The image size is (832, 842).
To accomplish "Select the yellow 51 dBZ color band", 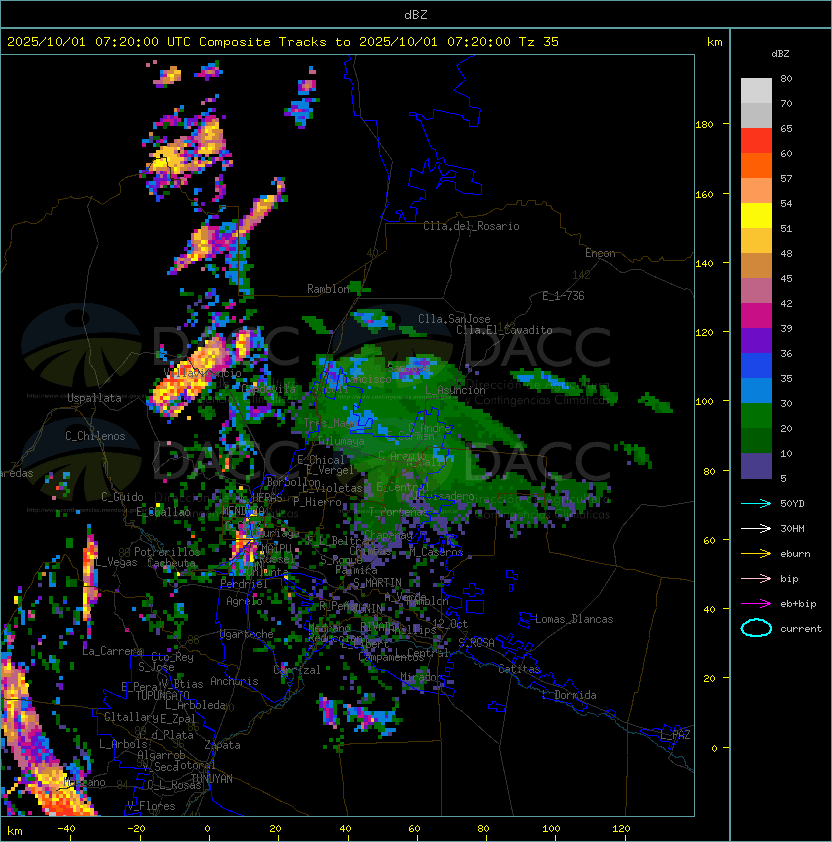I will click(x=756, y=216).
